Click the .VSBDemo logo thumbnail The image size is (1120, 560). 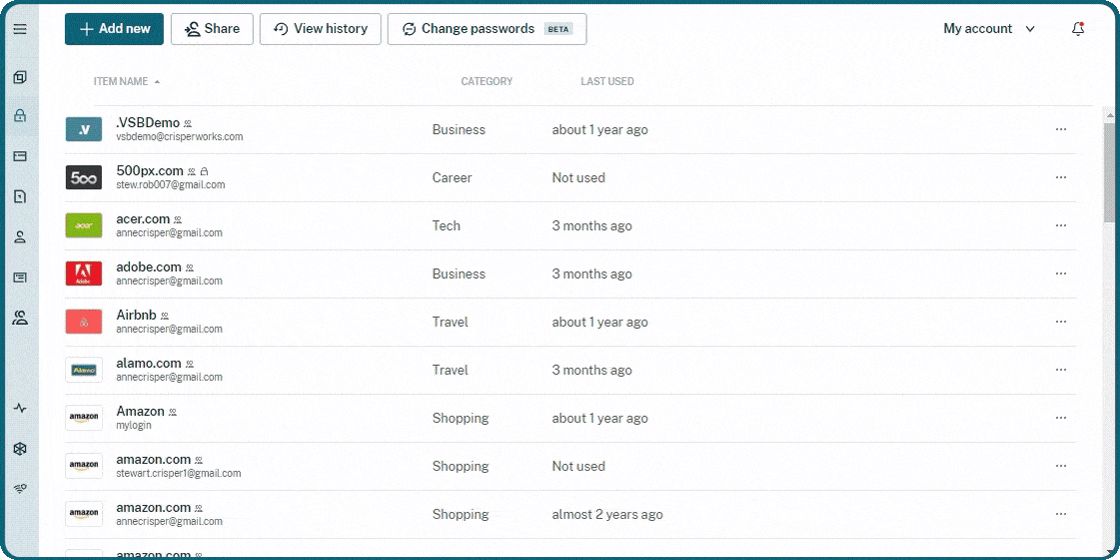(84, 129)
